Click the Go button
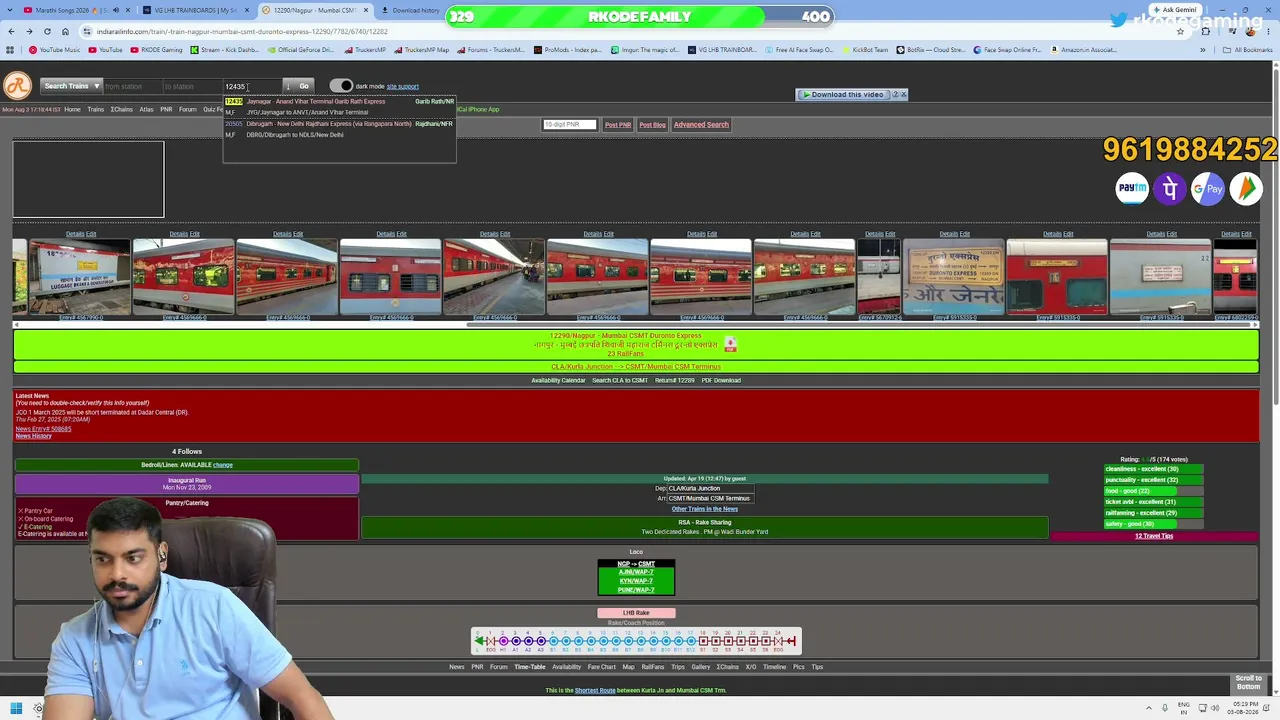 coord(304,86)
